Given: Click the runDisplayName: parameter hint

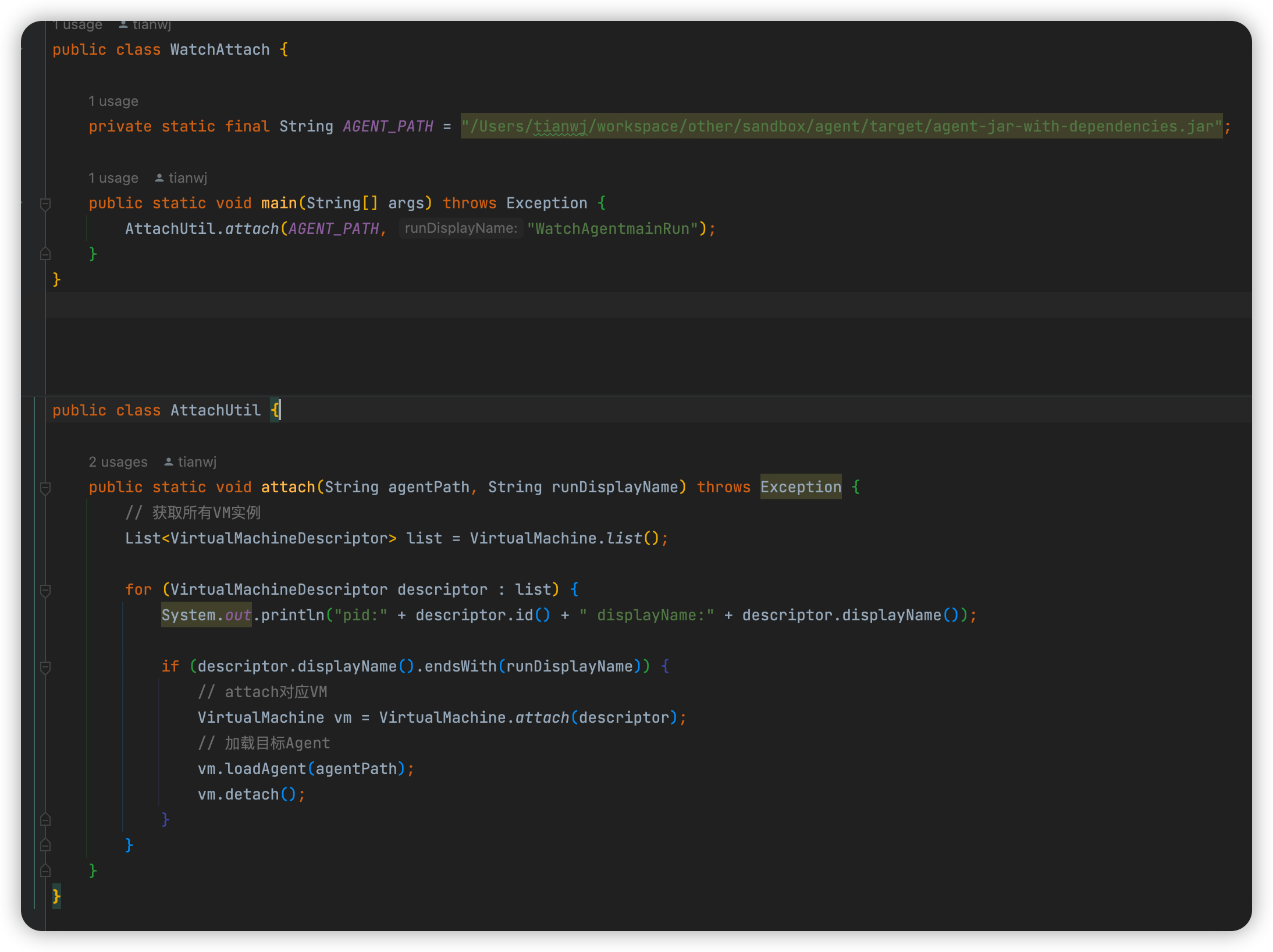Looking at the screenshot, I should 461,228.
